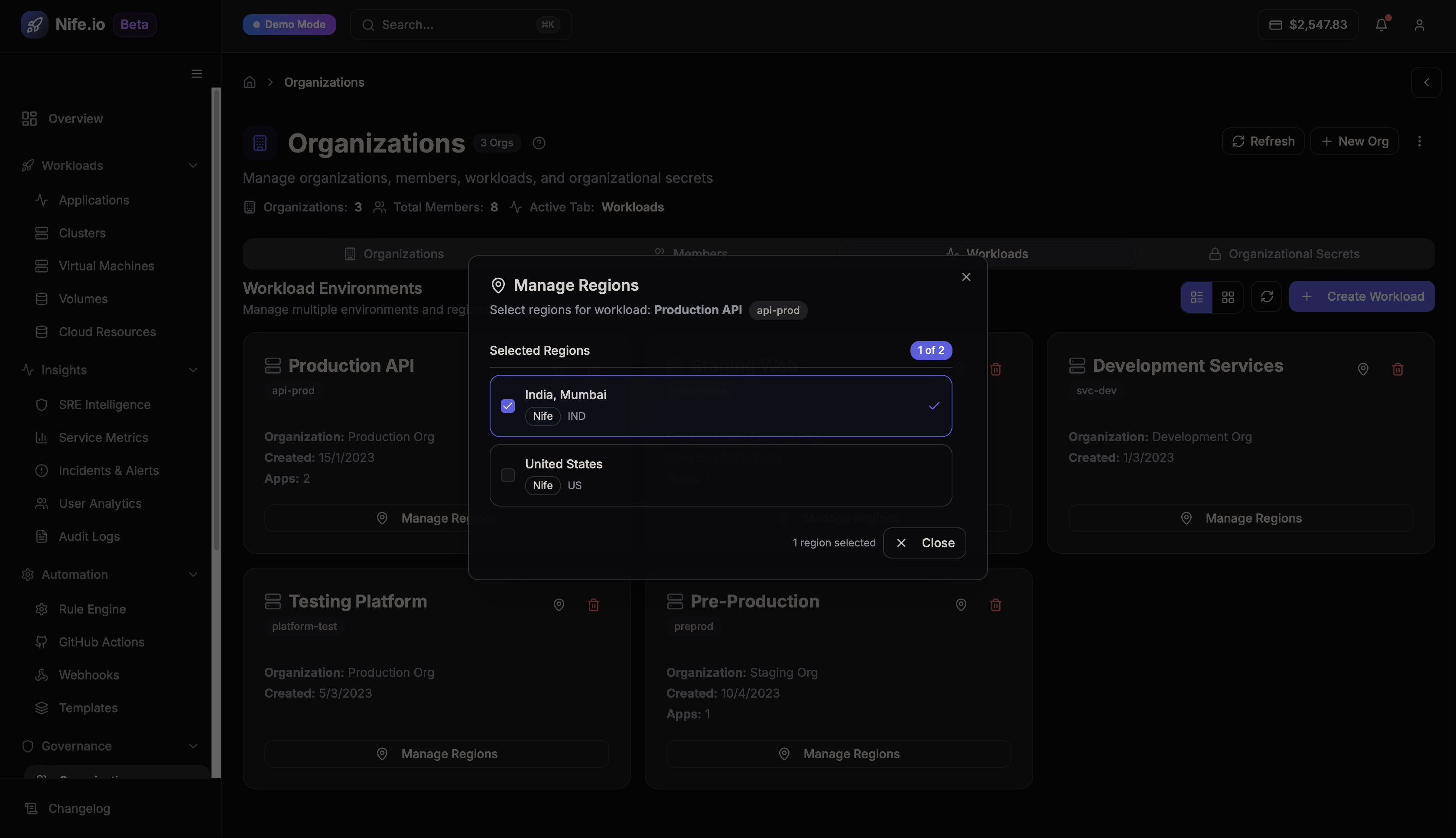Collapse the Automation sidebar section

coord(193,575)
